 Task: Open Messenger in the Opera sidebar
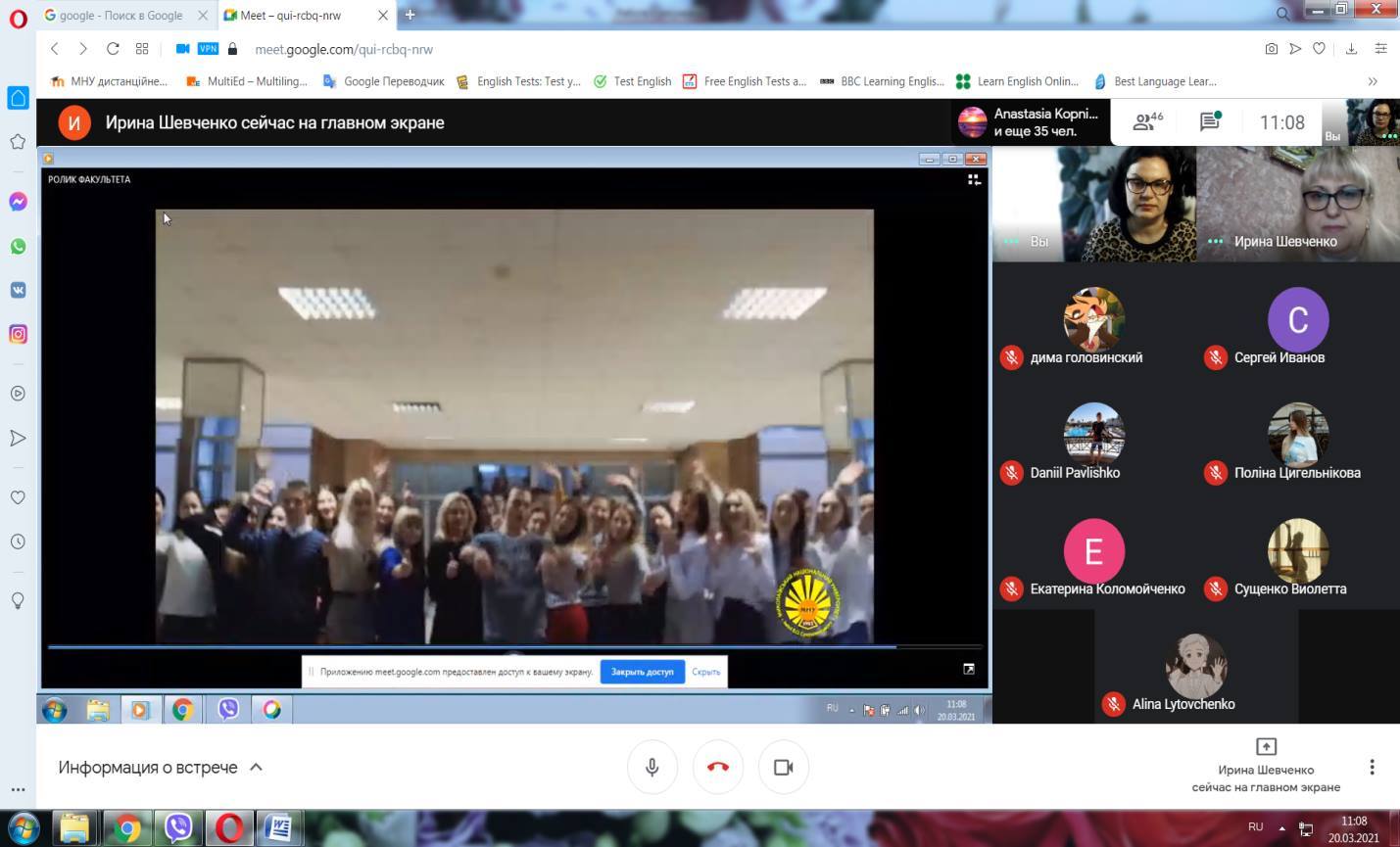(18, 202)
